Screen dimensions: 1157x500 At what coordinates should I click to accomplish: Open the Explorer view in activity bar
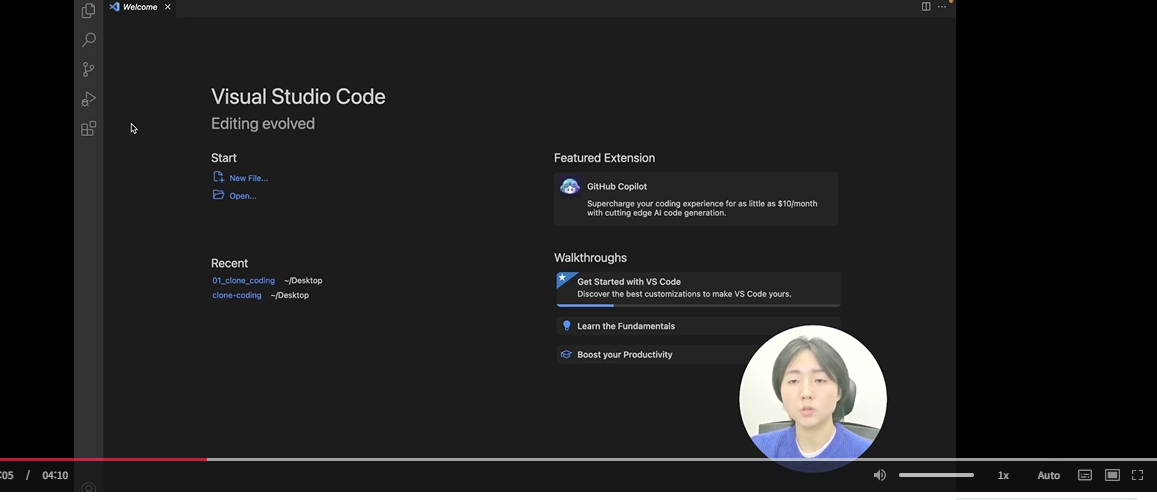pyautogui.click(x=89, y=10)
